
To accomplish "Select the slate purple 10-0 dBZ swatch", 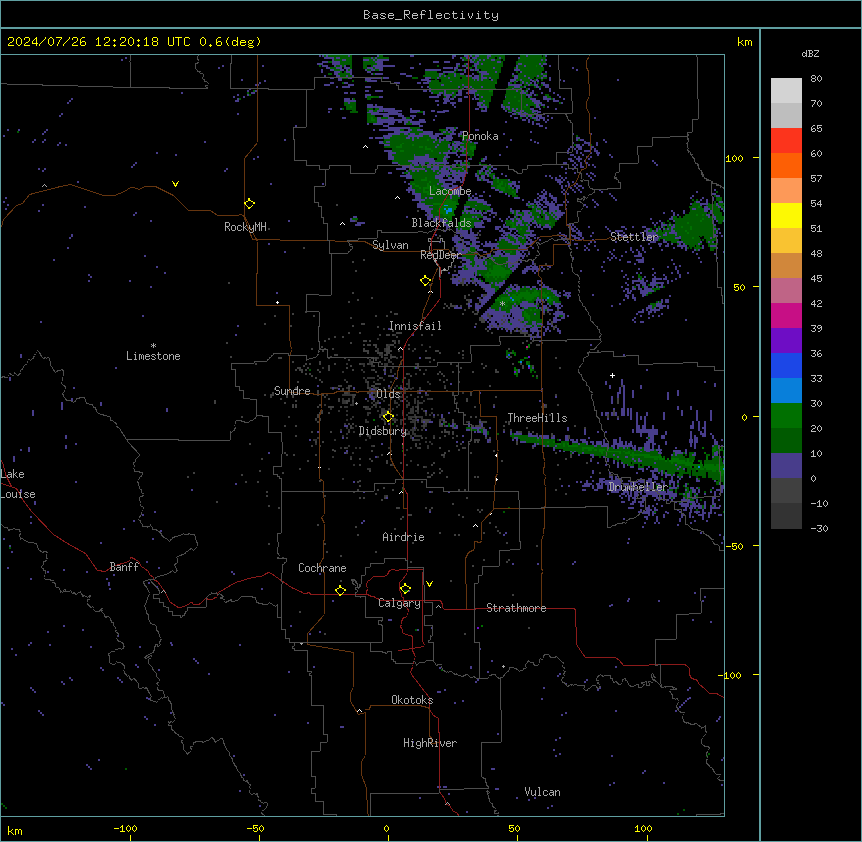I will coord(786,466).
